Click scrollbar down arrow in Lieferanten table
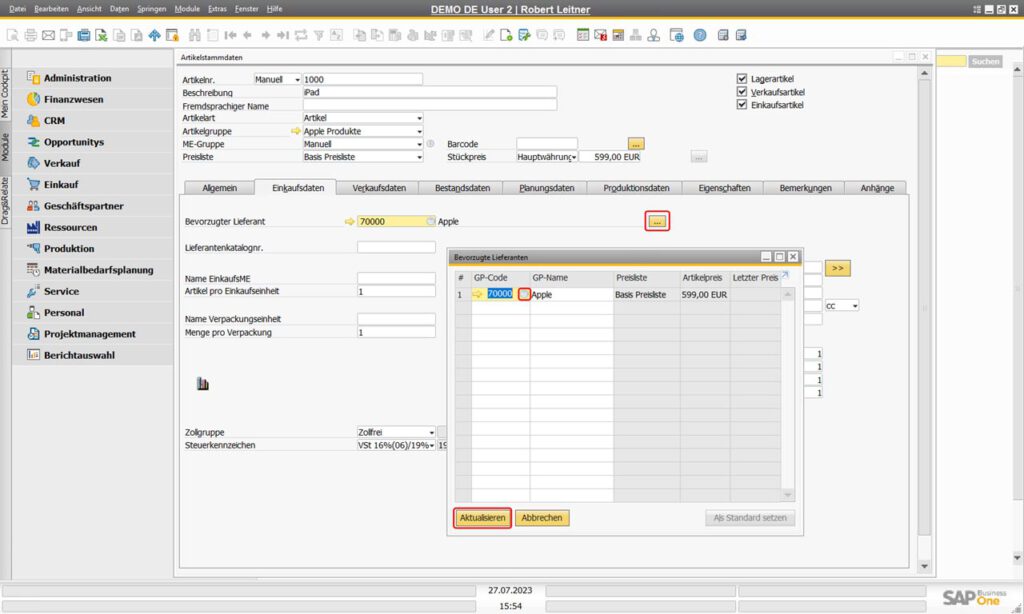Image resolution: width=1024 pixels, height=614 pixels. (788, 495)
